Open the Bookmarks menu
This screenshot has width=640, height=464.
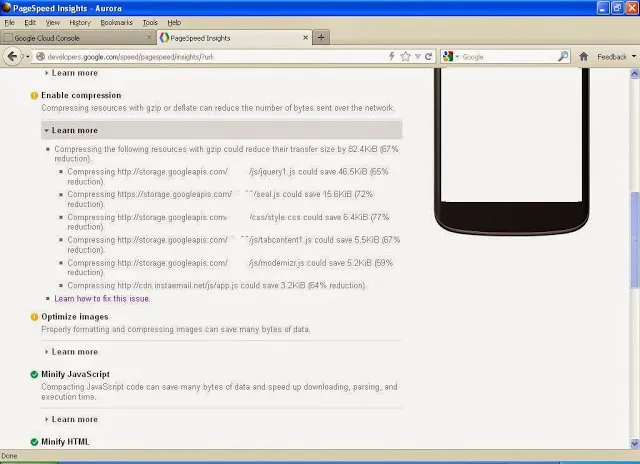pos(117,22)
